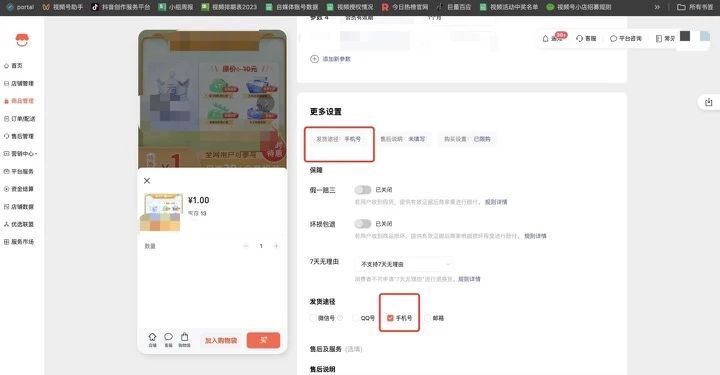Check the 微信号 delivery option
720x375 pixels.
pos(313,318)
